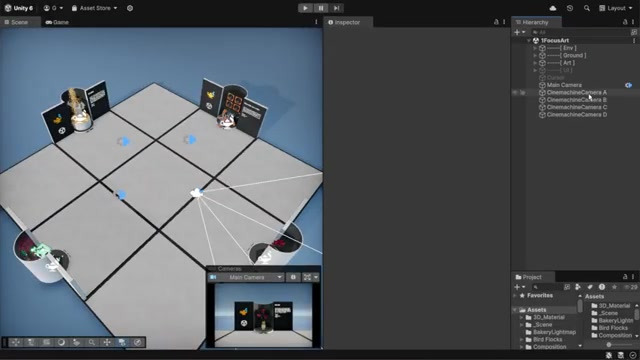Toggle the Hierarchy panel lock
The width and height of the screenshot is (640, 360).
point(625,22)
